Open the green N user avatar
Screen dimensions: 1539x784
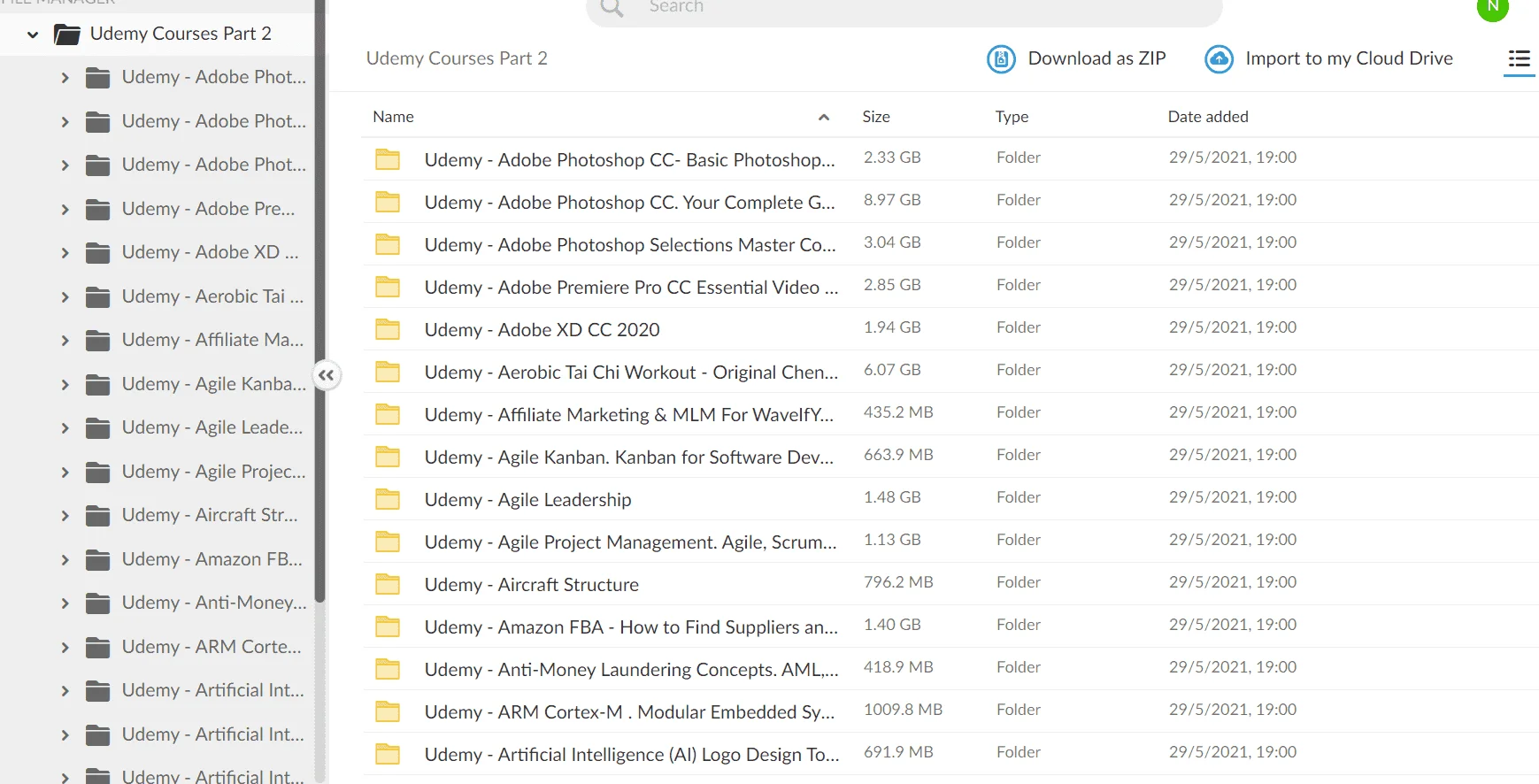pyautogui.click(x=1493, y=7)
